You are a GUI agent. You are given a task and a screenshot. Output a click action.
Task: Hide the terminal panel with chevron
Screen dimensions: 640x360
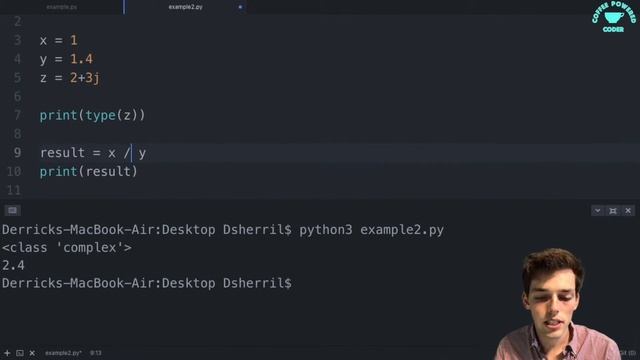coord(598,211)
